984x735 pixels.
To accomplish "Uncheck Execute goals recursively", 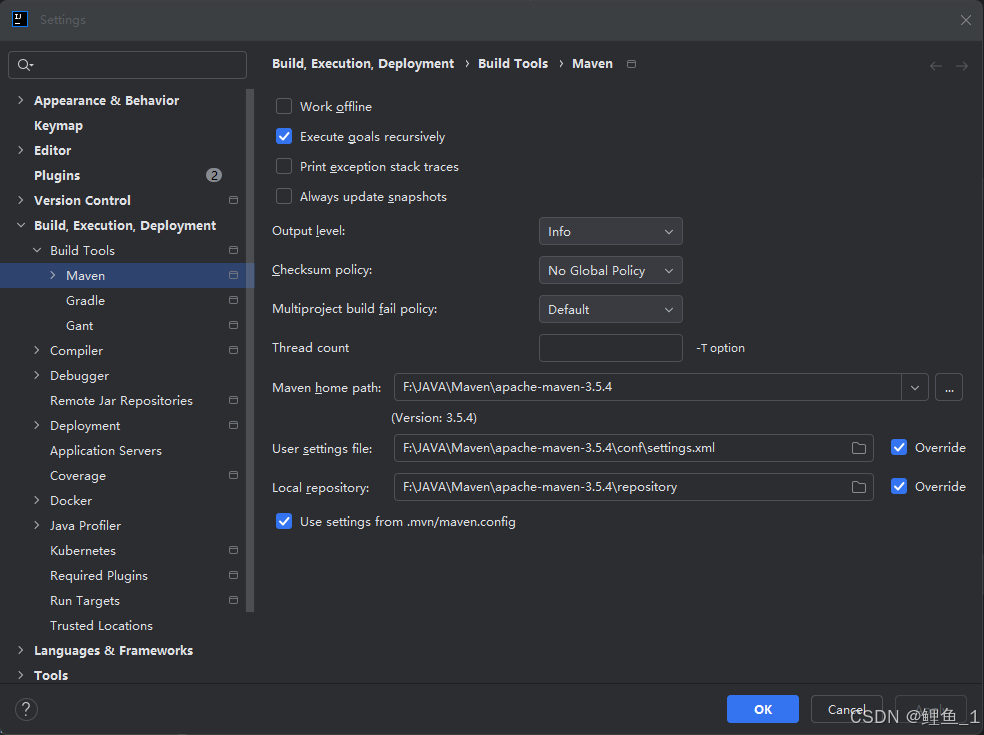I will 284,136.
